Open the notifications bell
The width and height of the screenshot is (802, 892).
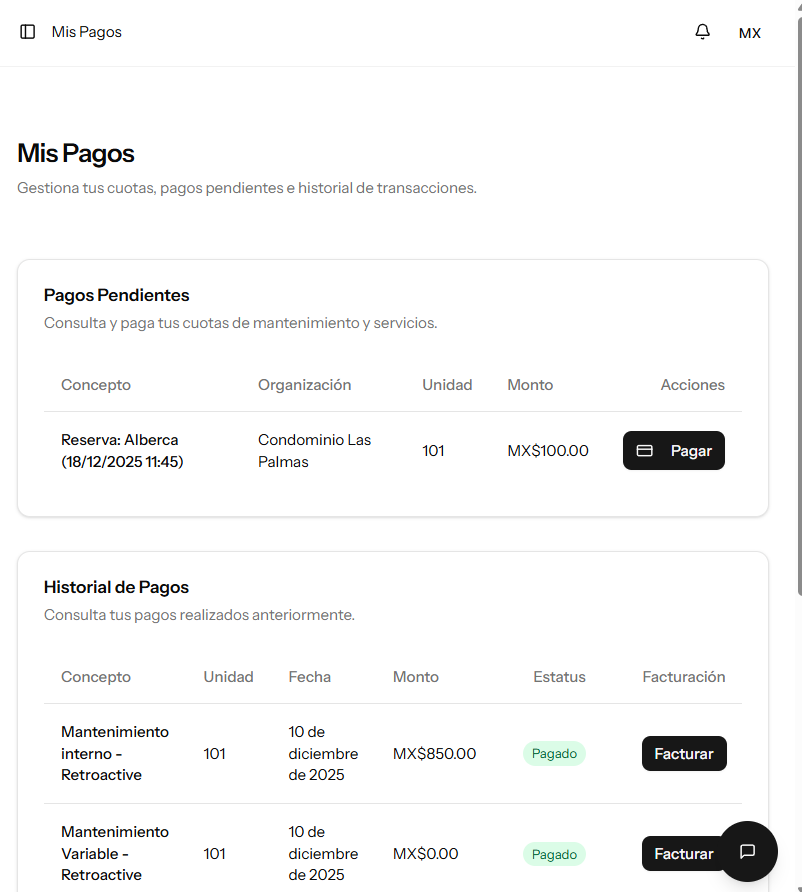point(703,32)
